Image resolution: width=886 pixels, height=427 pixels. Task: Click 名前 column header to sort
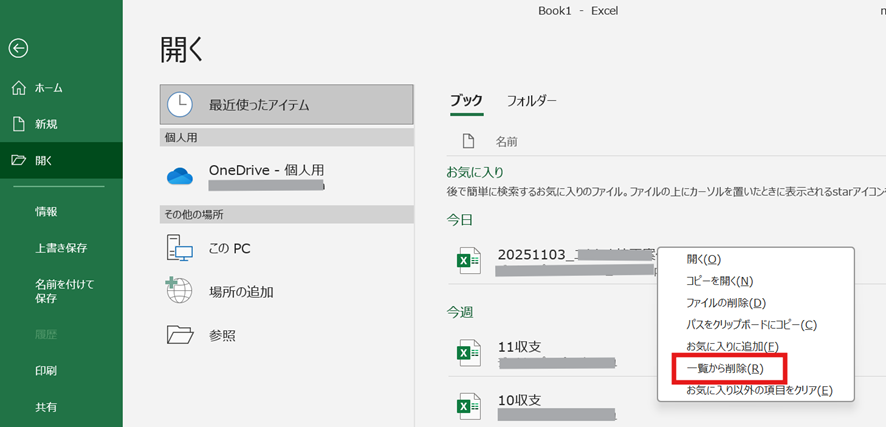click(x=507, y=142)
